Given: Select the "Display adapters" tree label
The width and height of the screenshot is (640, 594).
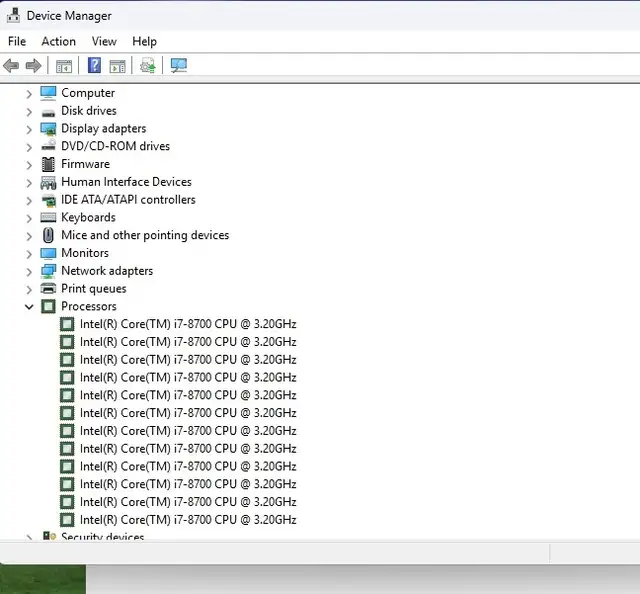Looking at the screenshot, I should pyautogui.click(x=104, y=129).
